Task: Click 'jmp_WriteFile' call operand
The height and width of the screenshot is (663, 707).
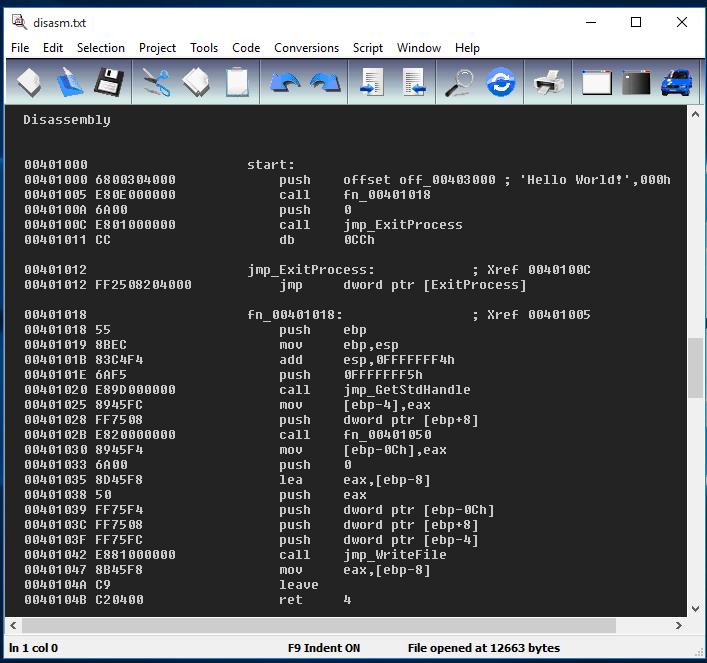Action: pyautogui.click(x=395, y=555)
